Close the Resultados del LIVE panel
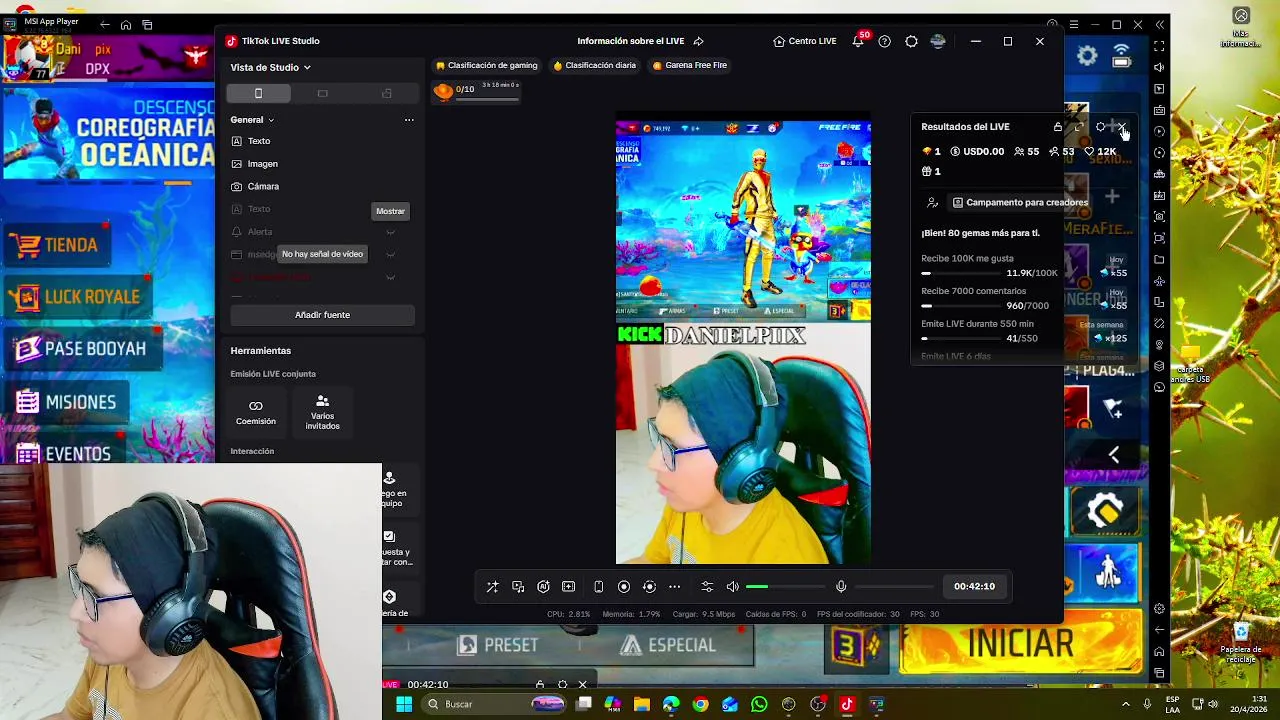The width and height of the screenshot is (1280, 720). coord(1122,127)
